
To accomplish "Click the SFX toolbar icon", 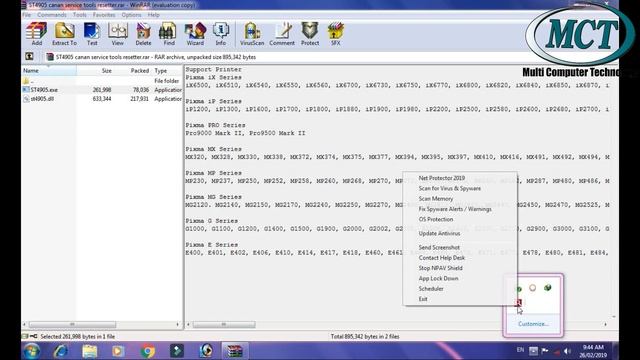I will pyautogui.click(x=336, y=34).
